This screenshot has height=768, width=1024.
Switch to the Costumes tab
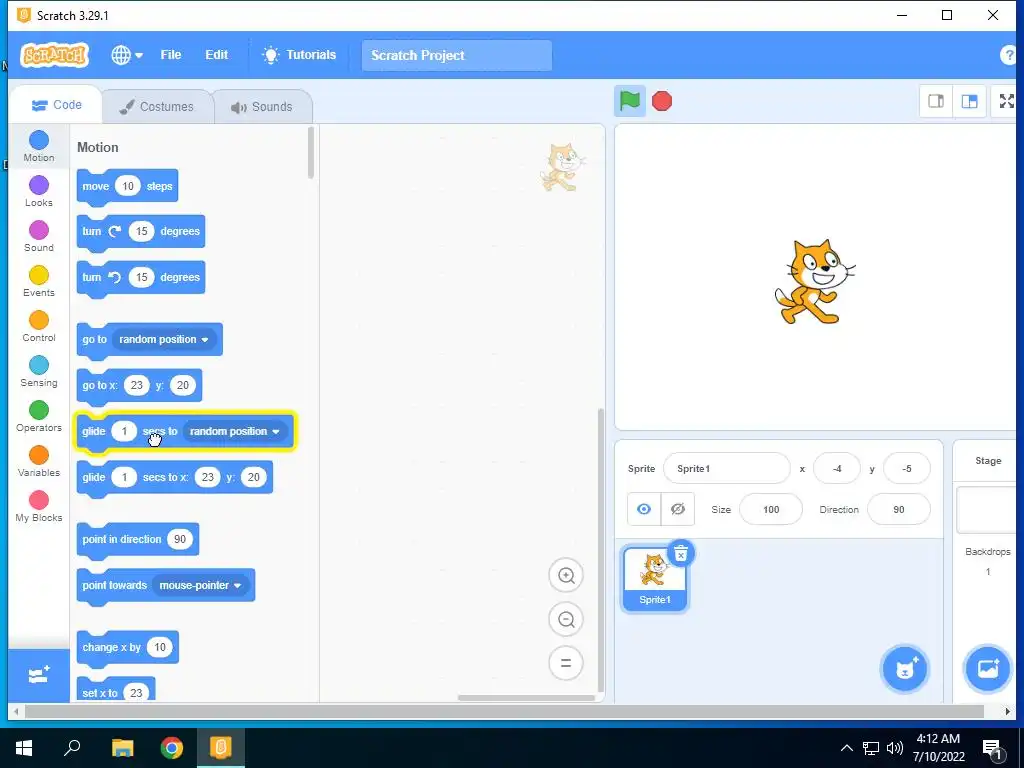coord(157,106)
